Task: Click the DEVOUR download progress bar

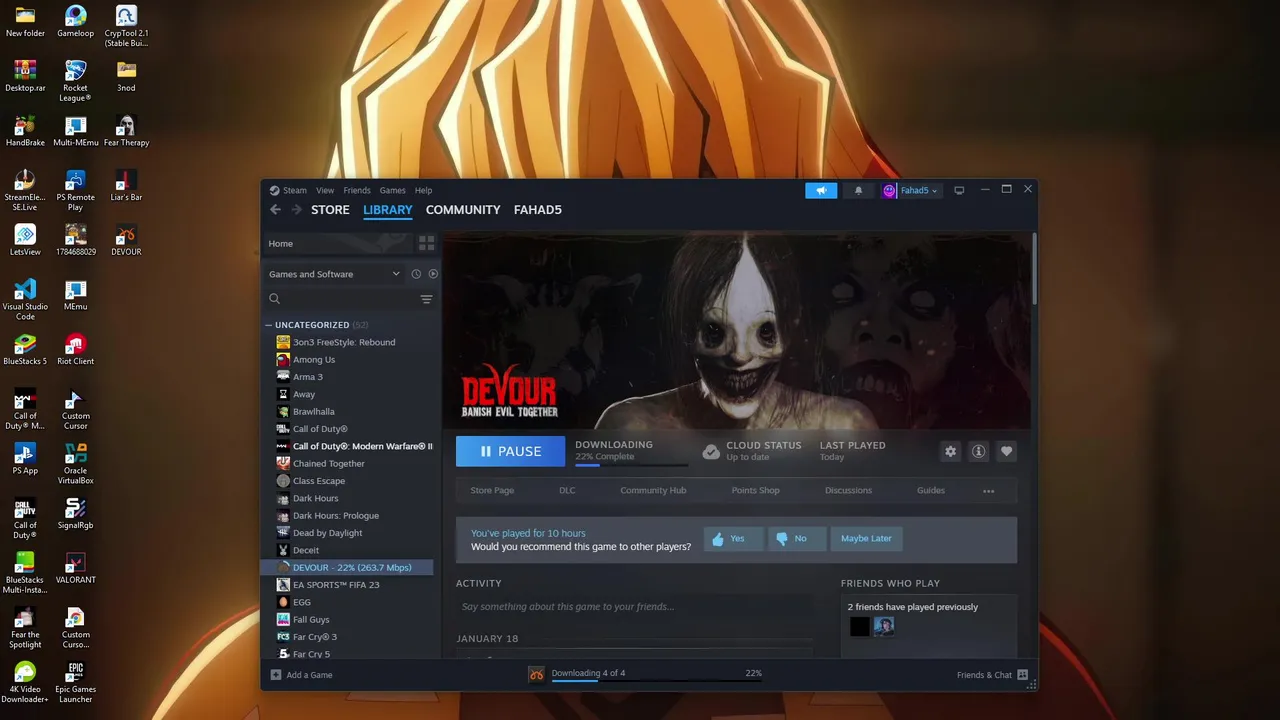Action: click(x=631, y=465)
